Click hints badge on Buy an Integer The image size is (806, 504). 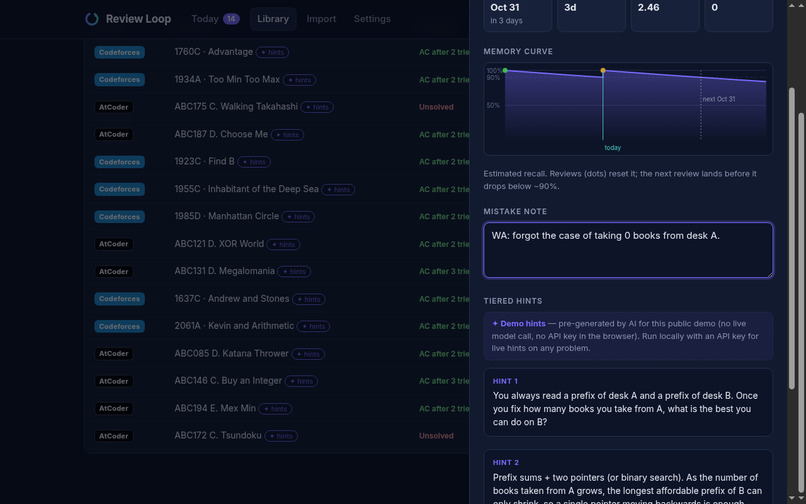click(x=301, y=382)
